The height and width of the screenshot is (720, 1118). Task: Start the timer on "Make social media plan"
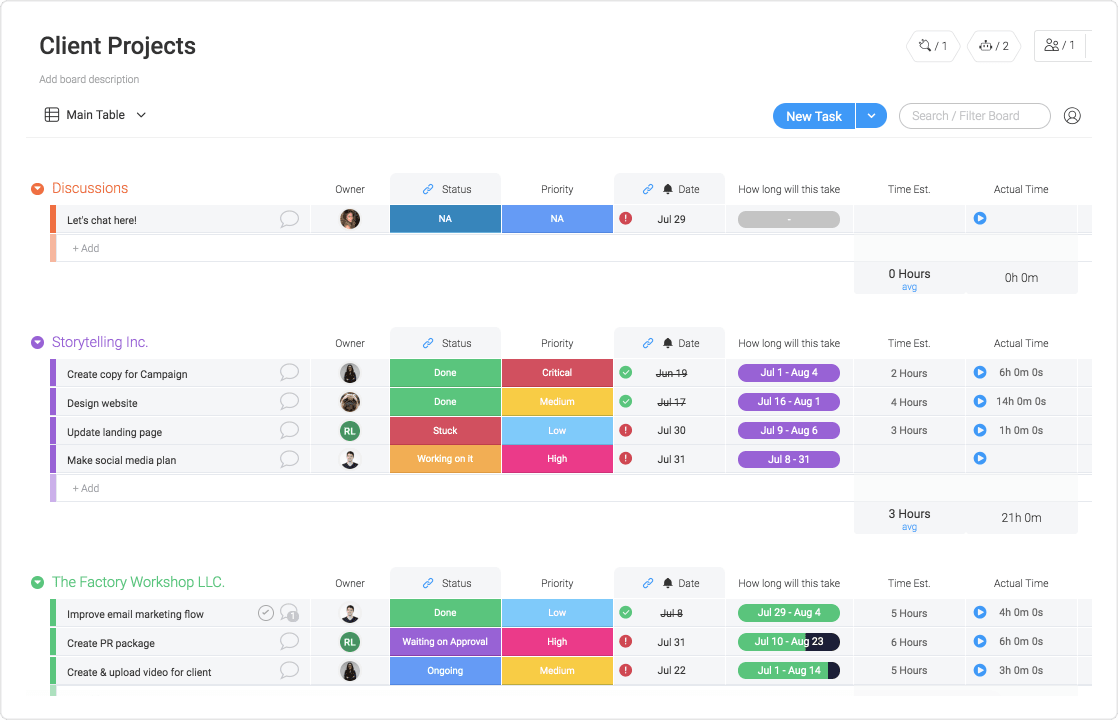coord(979,458)
